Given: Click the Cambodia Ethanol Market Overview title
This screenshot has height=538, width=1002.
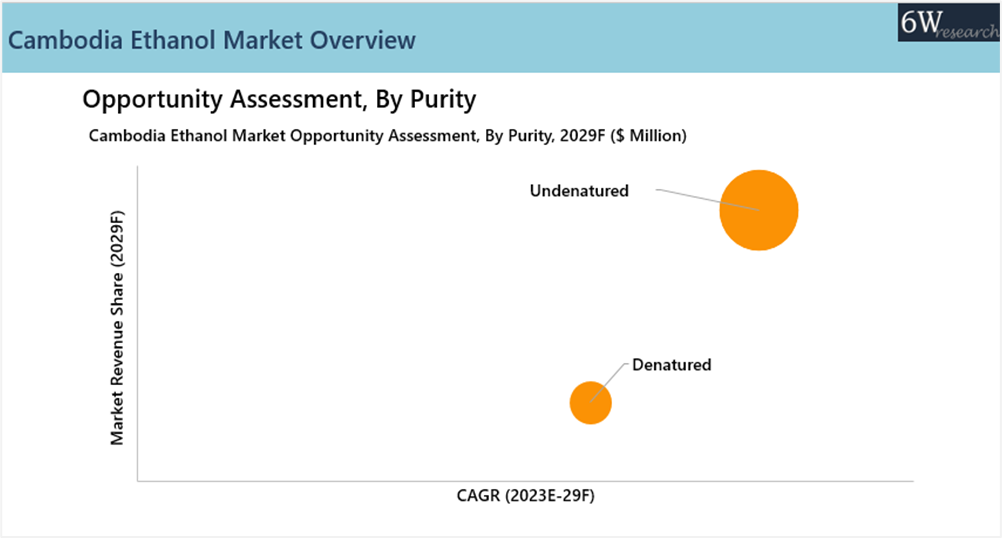Looking at the screenshot, I should [x=211, y=41].
